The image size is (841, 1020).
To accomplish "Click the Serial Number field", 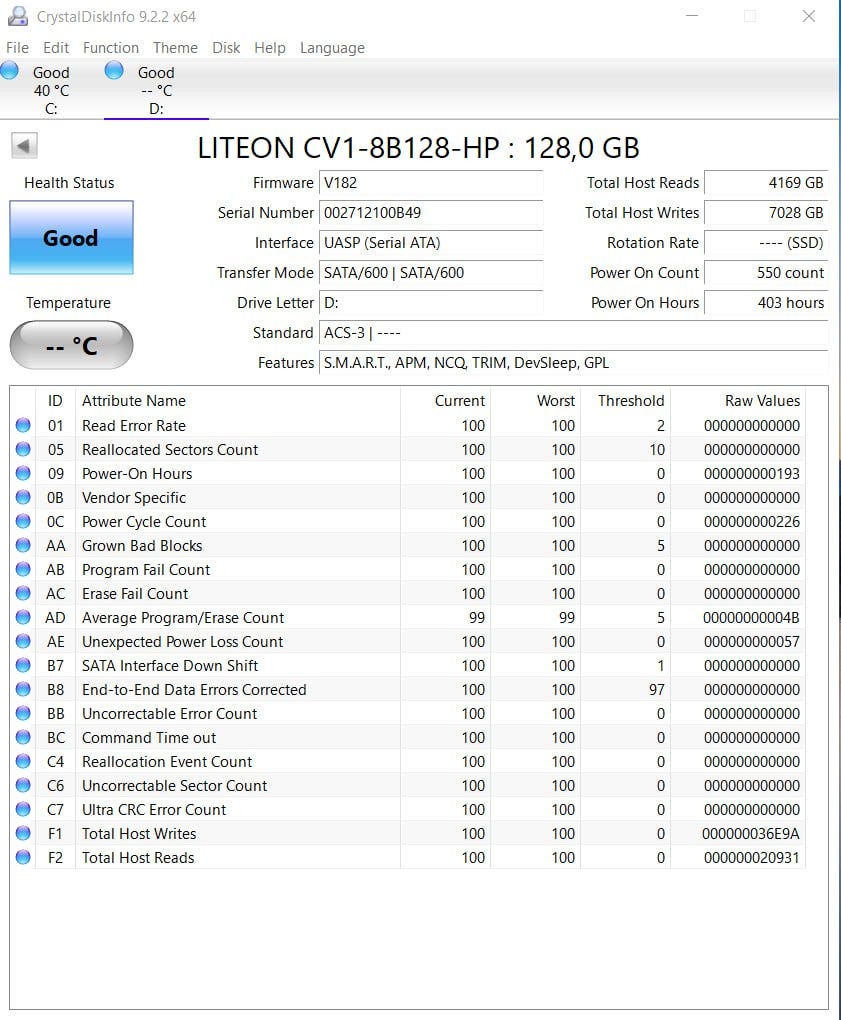I will click(431, 213).
